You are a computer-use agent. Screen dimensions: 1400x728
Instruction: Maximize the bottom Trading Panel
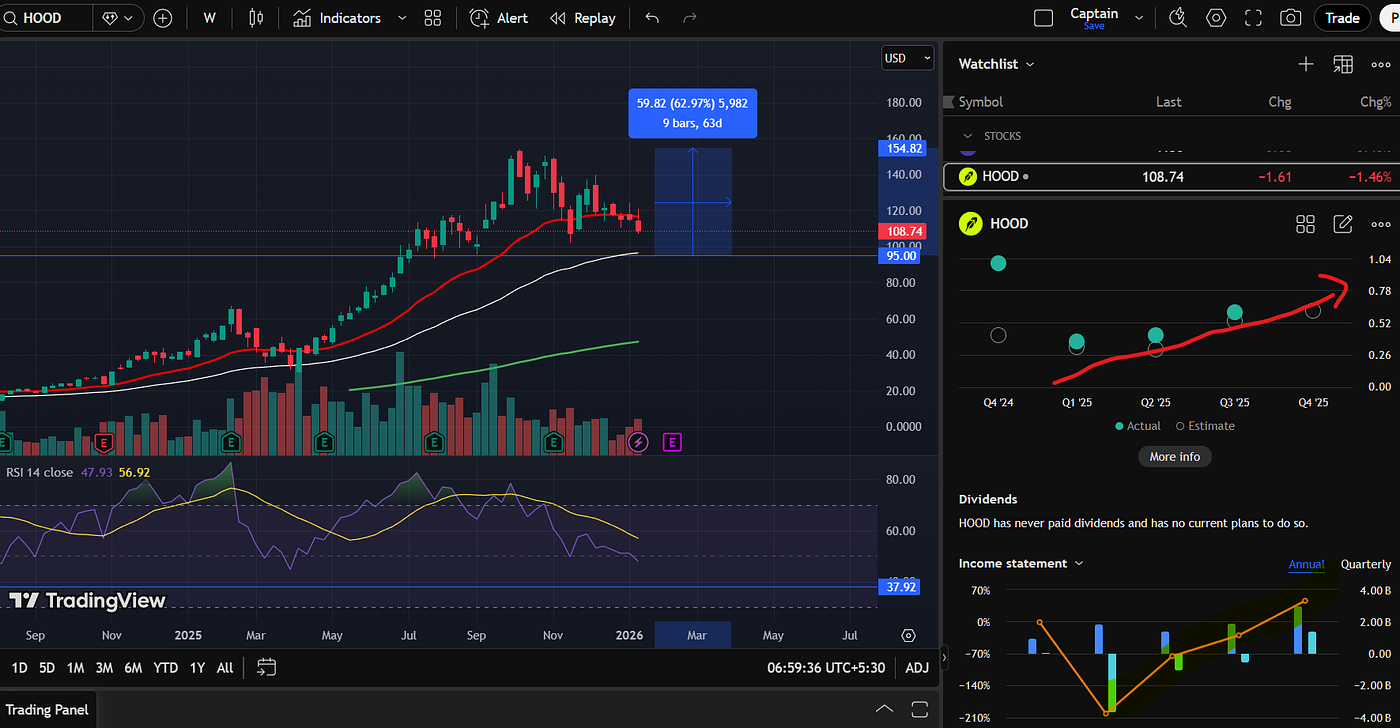(921, 710)
